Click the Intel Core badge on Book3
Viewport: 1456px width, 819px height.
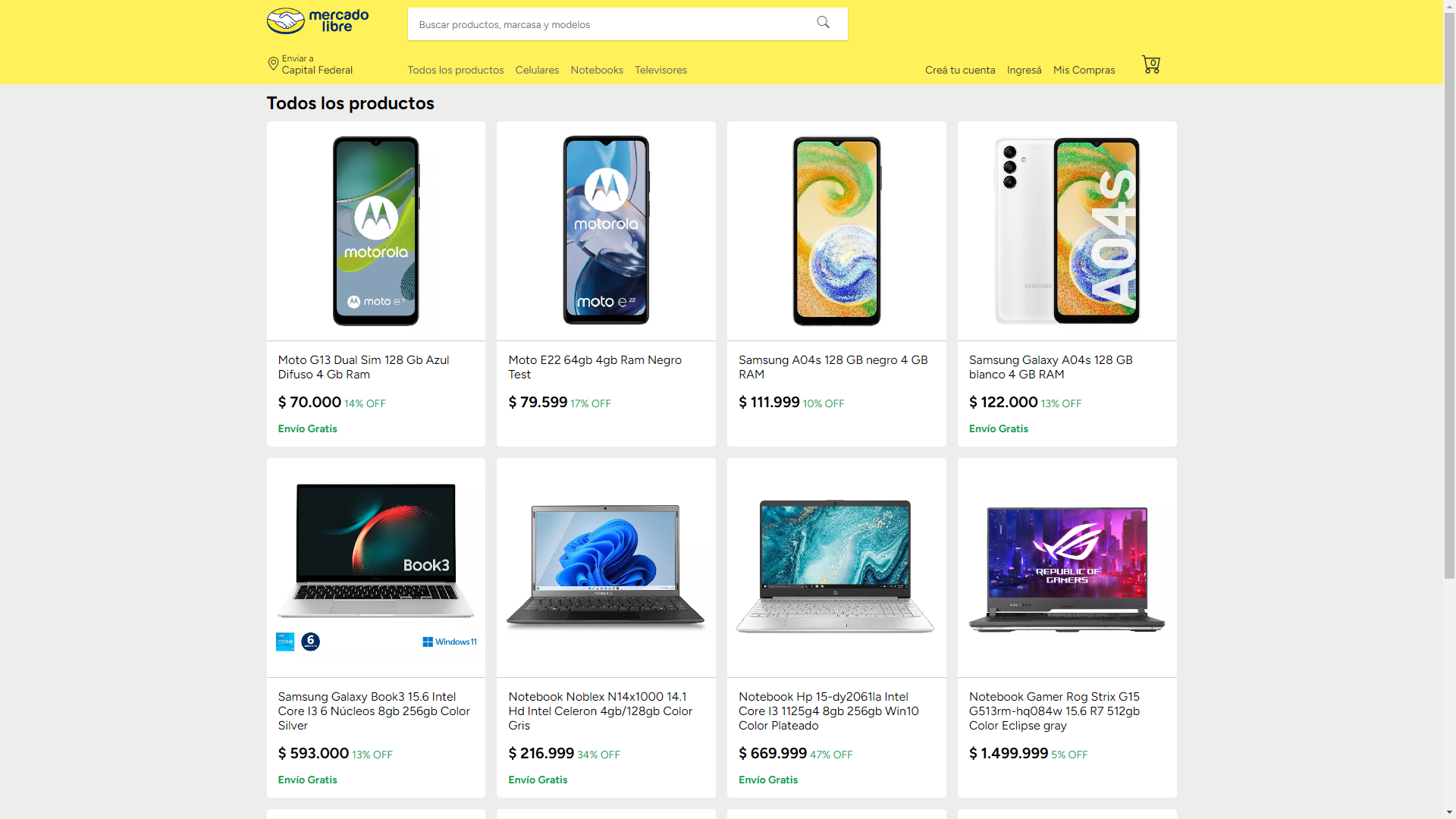[285, 642]
